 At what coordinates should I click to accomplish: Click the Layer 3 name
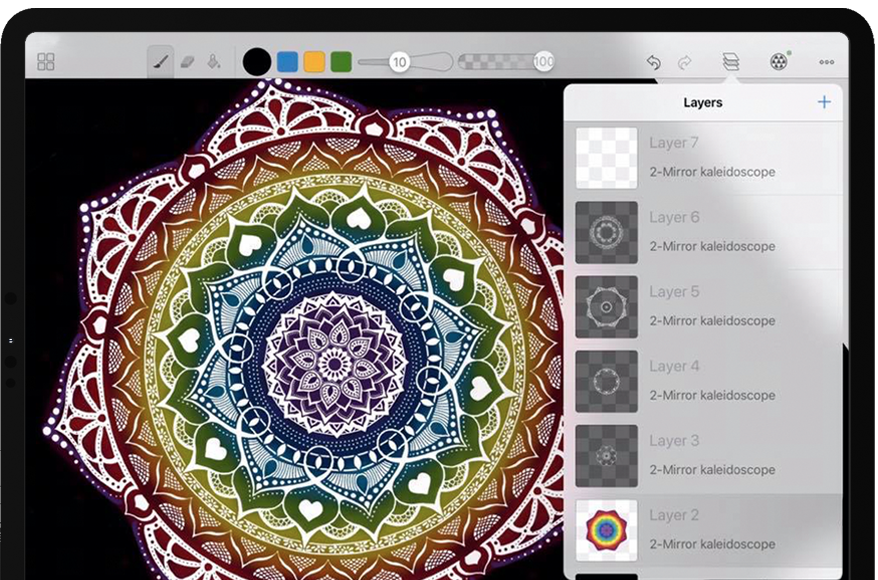pos(674,441)
